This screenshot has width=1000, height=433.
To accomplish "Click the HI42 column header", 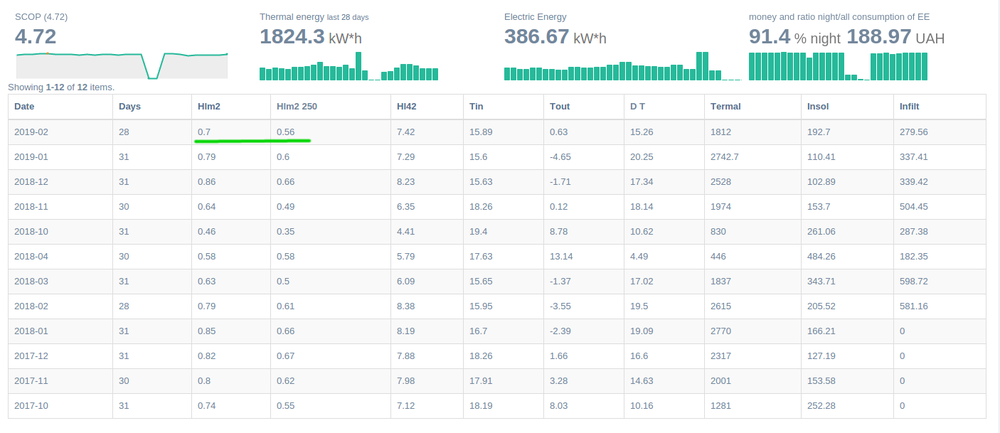I will [x=406, y=106].
